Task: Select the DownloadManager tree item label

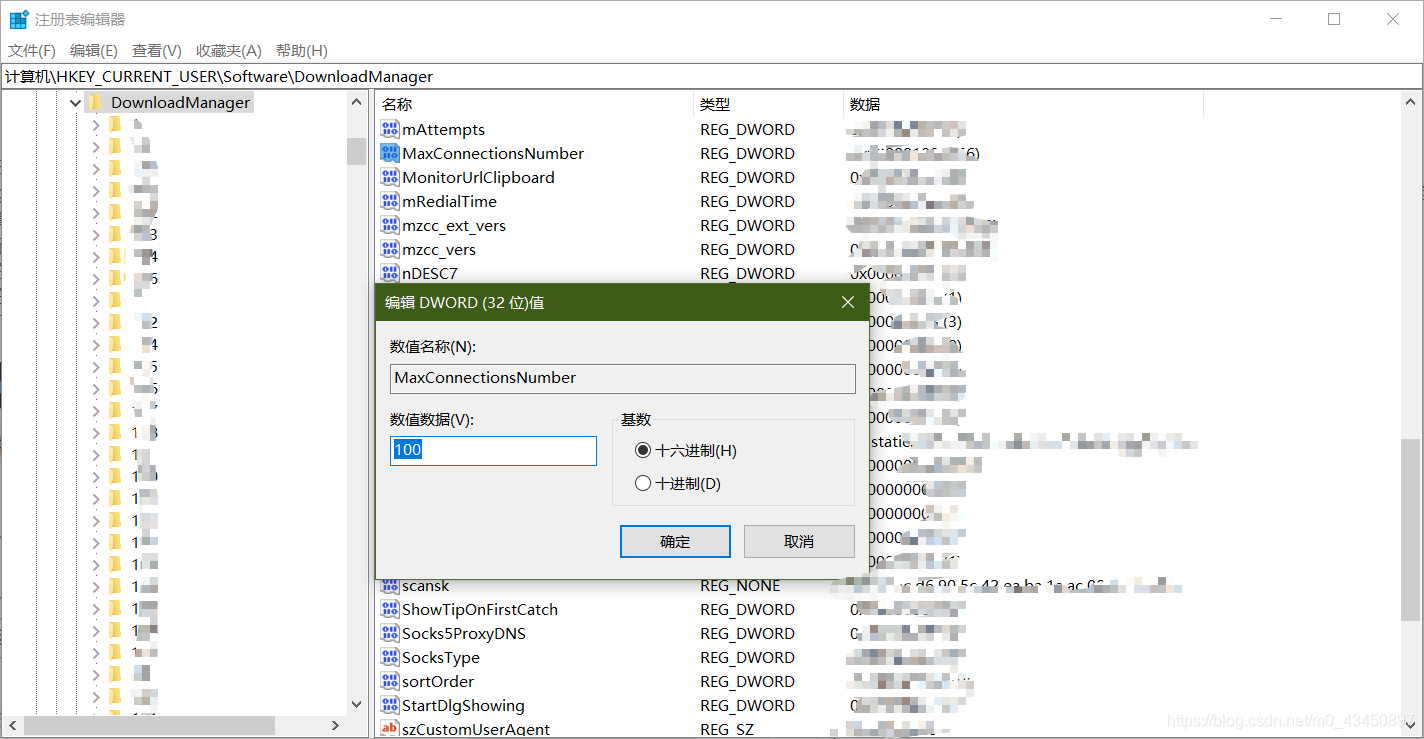Action: [x=180, y=102]
